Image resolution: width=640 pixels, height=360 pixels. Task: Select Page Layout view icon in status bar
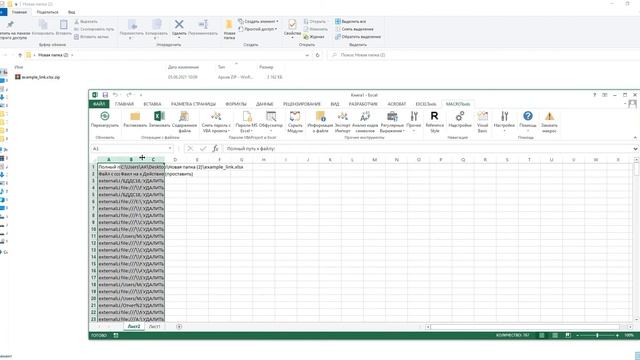pos(555,335)
